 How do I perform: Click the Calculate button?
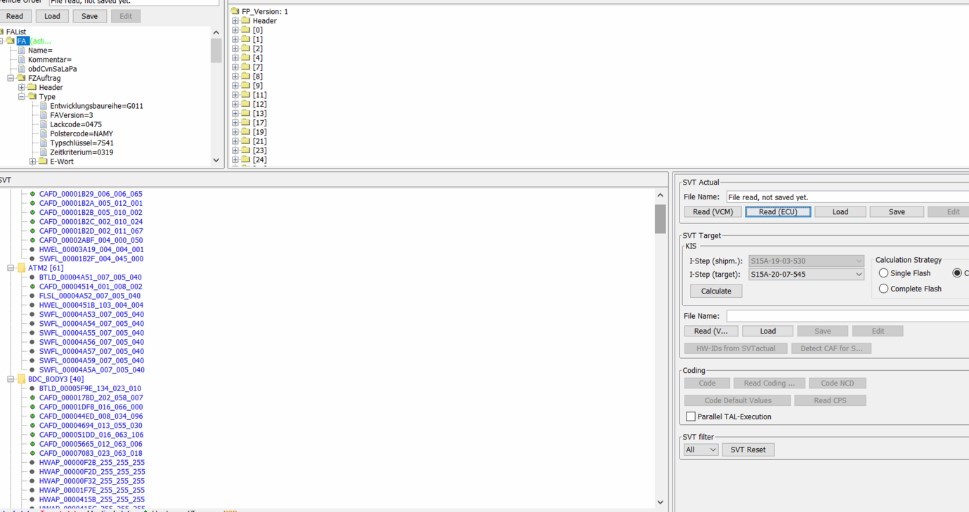716,291
